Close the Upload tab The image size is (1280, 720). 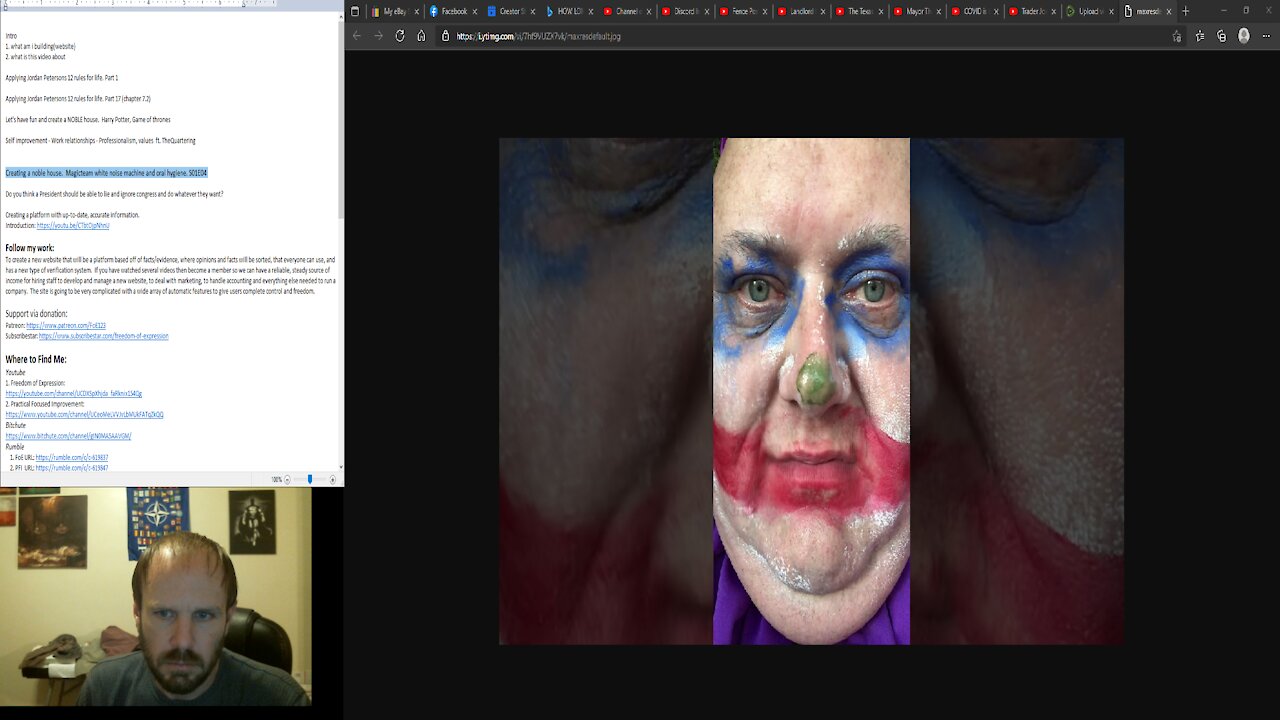click(x=1111, y=11)
